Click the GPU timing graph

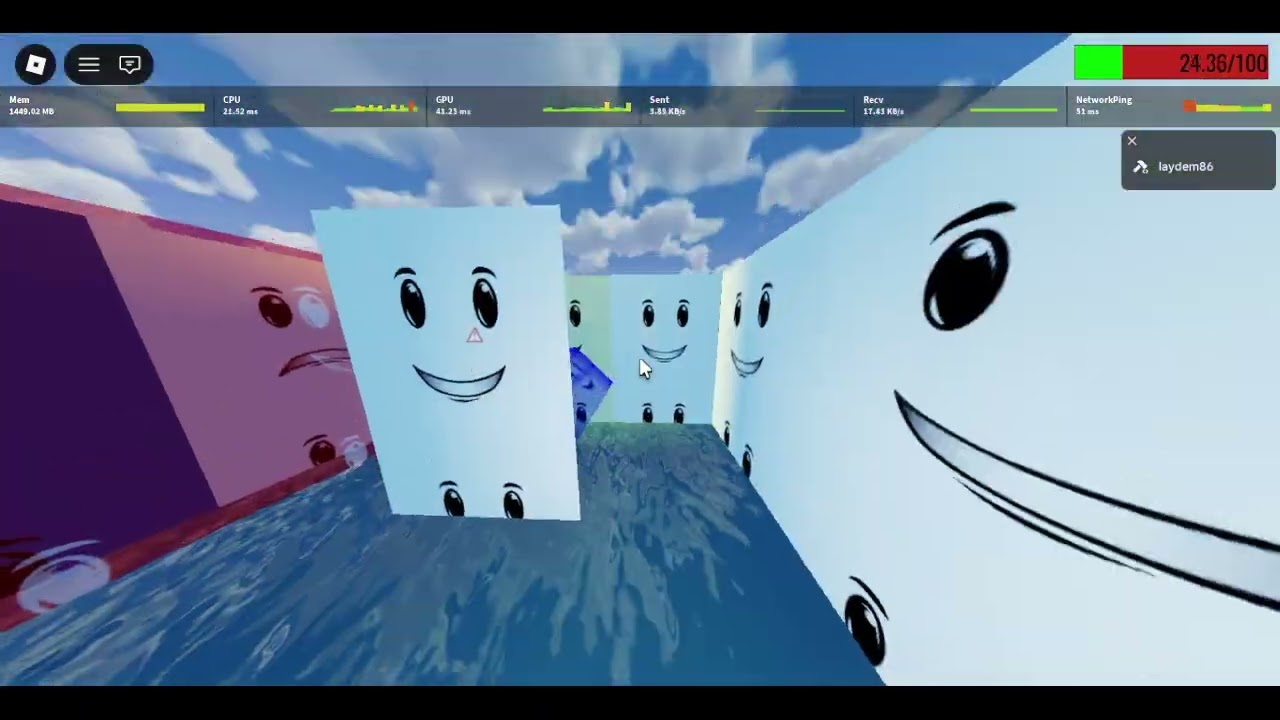pyautogui.click(x=587, y=106)
